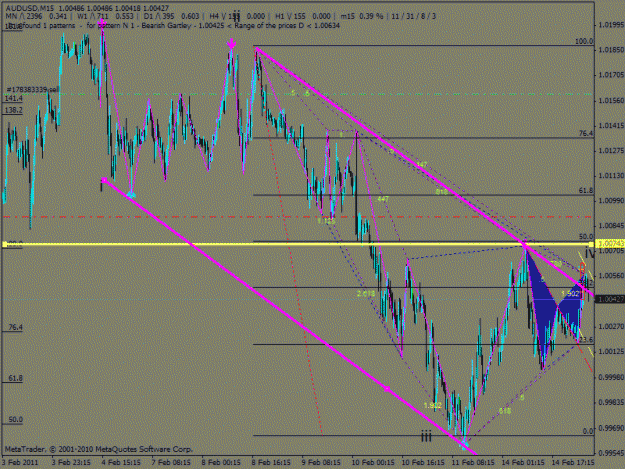Click the '11 / 31 / 8 / 3' counter text
This screenshot has height=469, width=625.
pyautogui.click(x=413, y=16)
